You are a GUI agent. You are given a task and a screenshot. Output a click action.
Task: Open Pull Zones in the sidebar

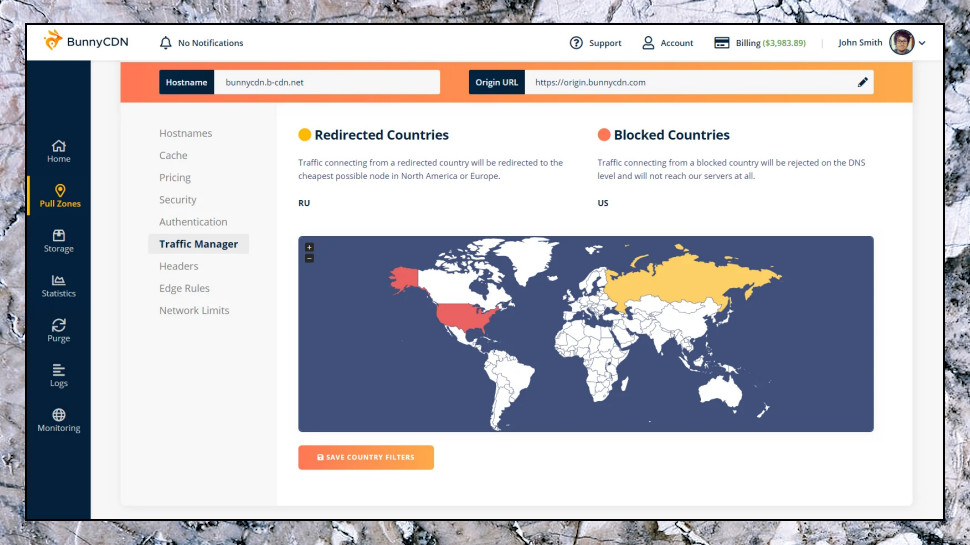pyautogui.click(x=60, y=195)
